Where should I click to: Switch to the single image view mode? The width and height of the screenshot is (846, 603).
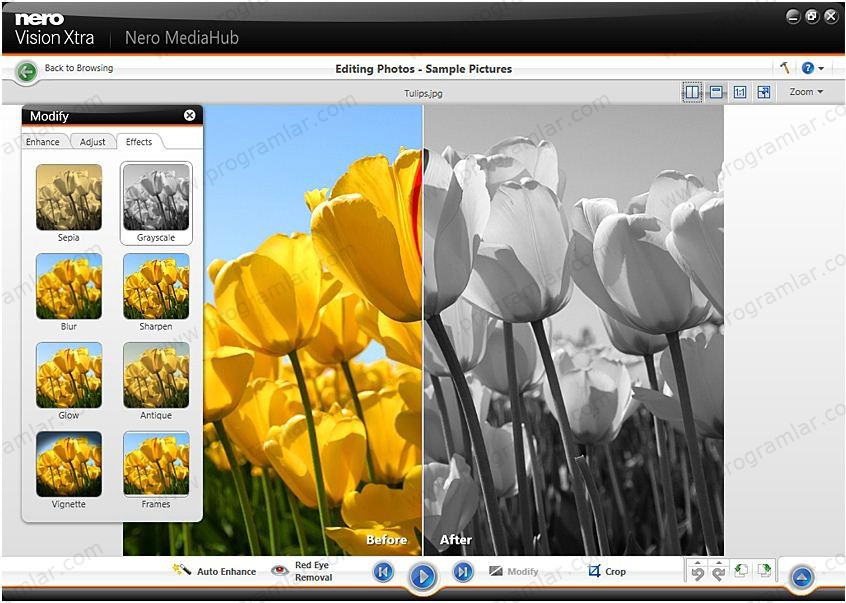point(716,92)
